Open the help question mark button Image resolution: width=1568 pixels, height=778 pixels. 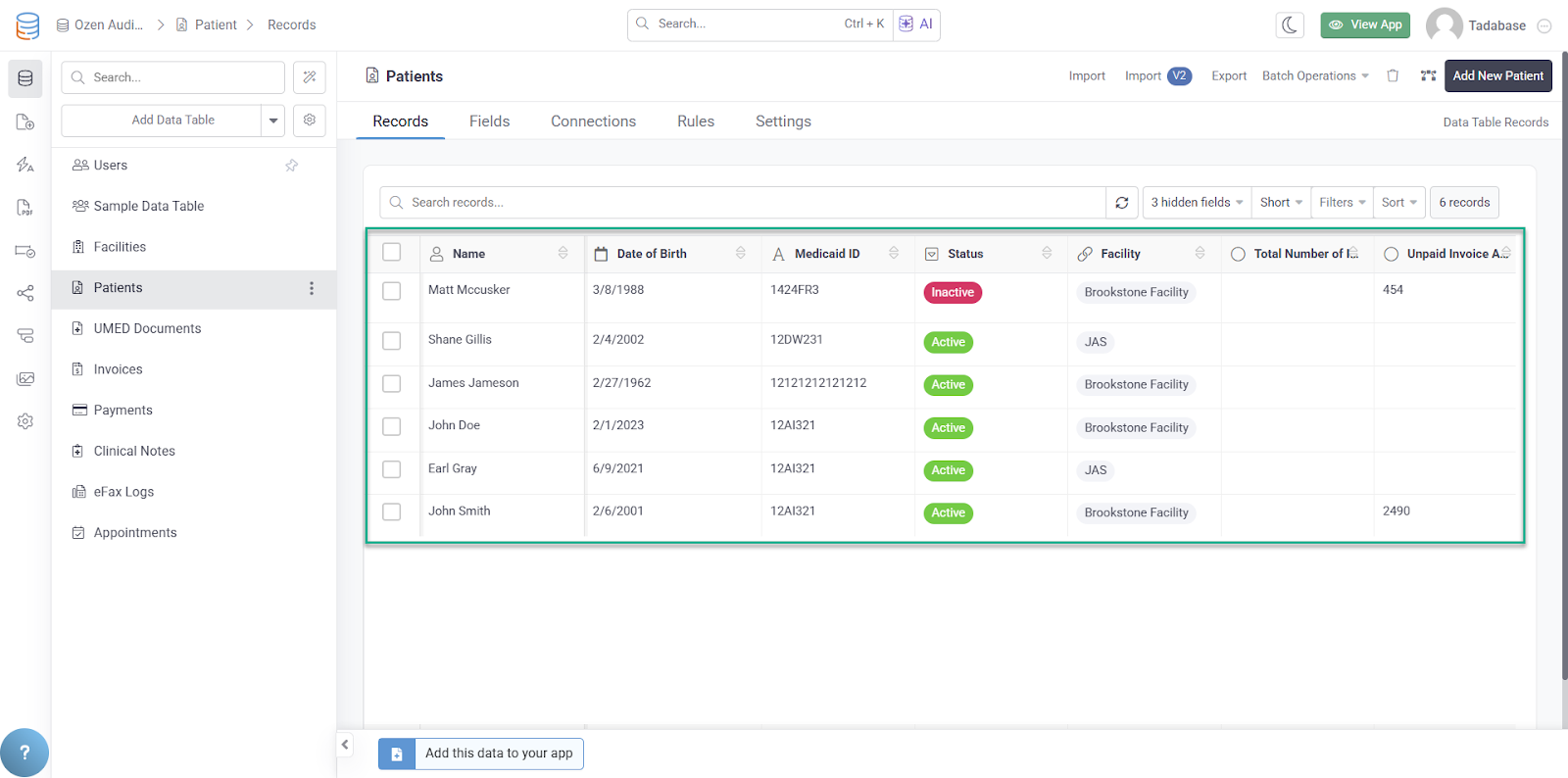tap(24, 753)
